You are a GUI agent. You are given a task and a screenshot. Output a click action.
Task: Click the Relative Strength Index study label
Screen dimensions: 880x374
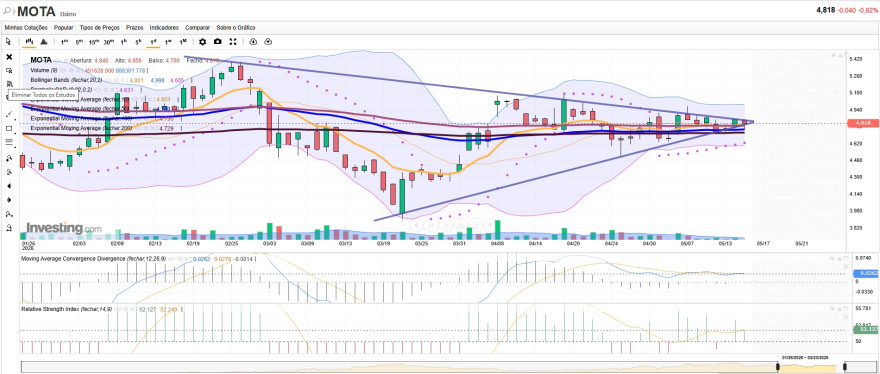(x=66, y=309)
